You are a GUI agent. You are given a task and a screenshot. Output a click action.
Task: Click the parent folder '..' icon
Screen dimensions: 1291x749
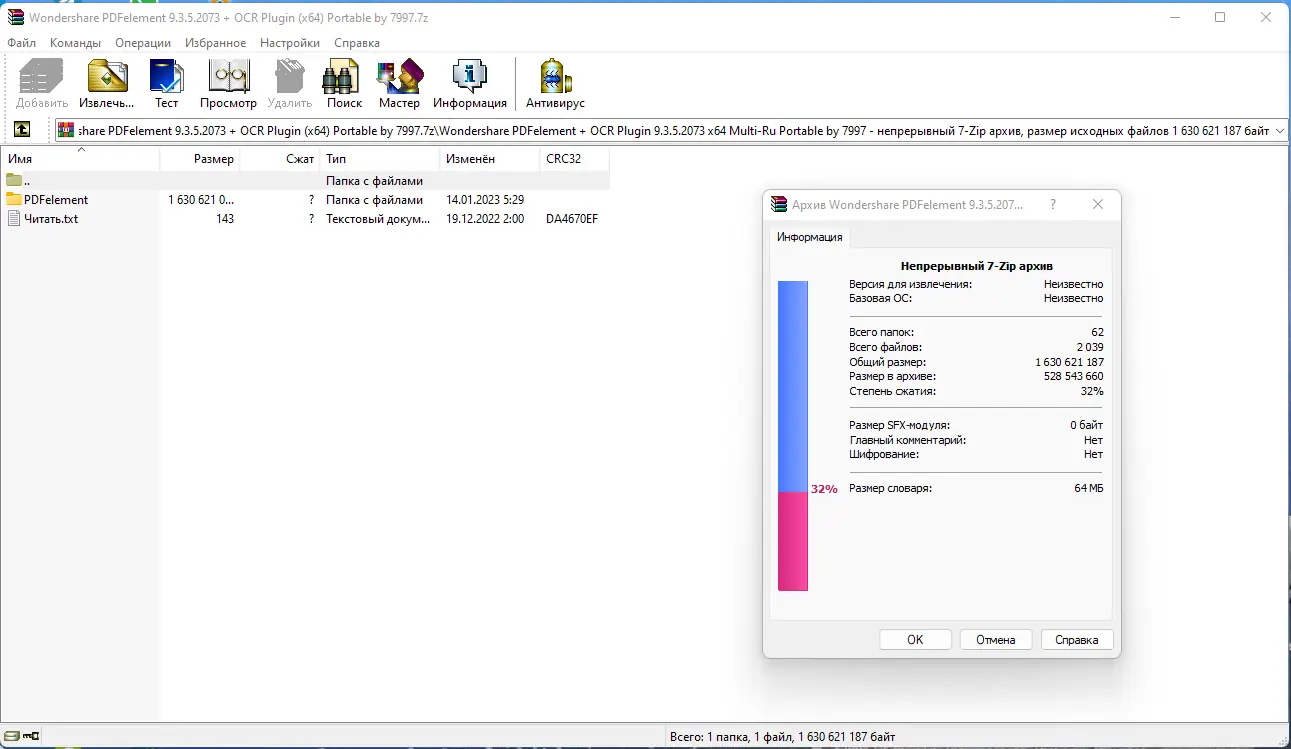pos(14,181)
